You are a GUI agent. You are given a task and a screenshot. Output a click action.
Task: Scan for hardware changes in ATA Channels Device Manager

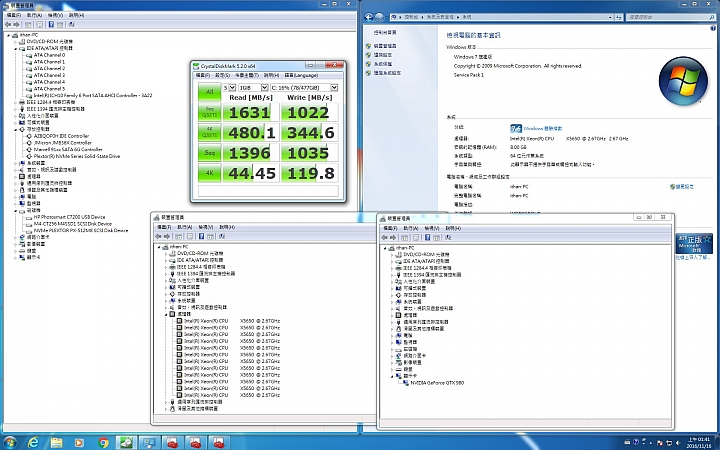(x=71, y=24)
